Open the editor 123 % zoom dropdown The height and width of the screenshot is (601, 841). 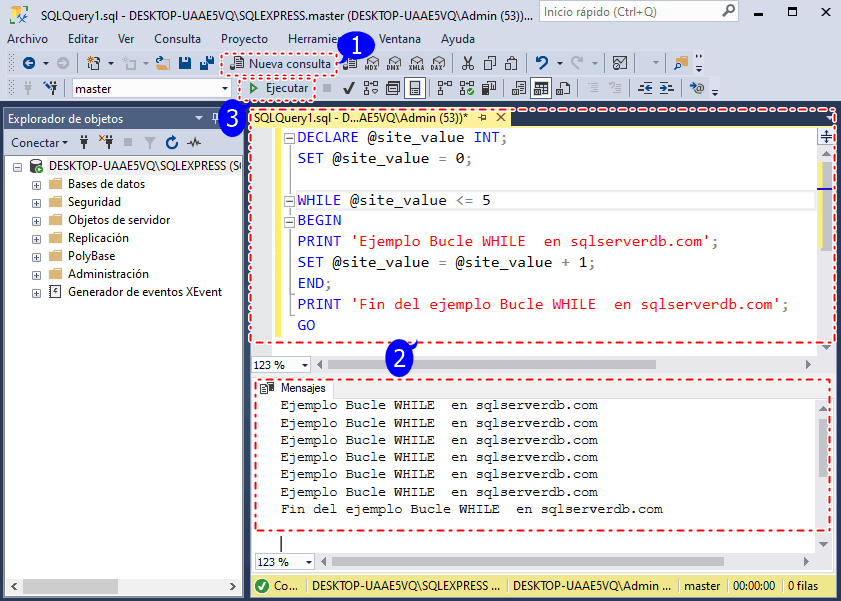click(x=305, y=365)
